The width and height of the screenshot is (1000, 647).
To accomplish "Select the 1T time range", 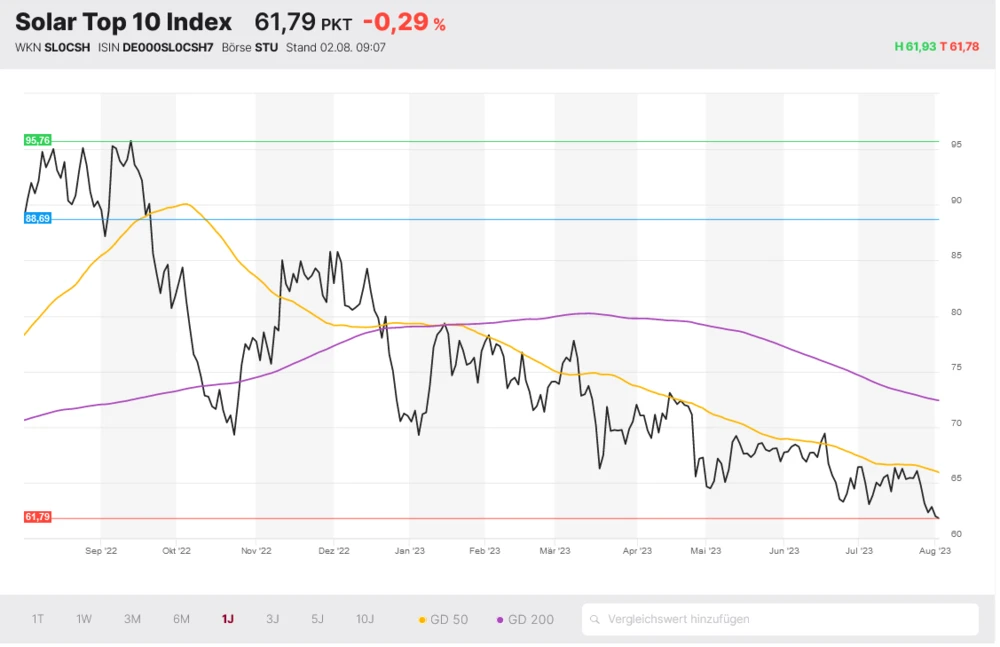I will [38, 619].
